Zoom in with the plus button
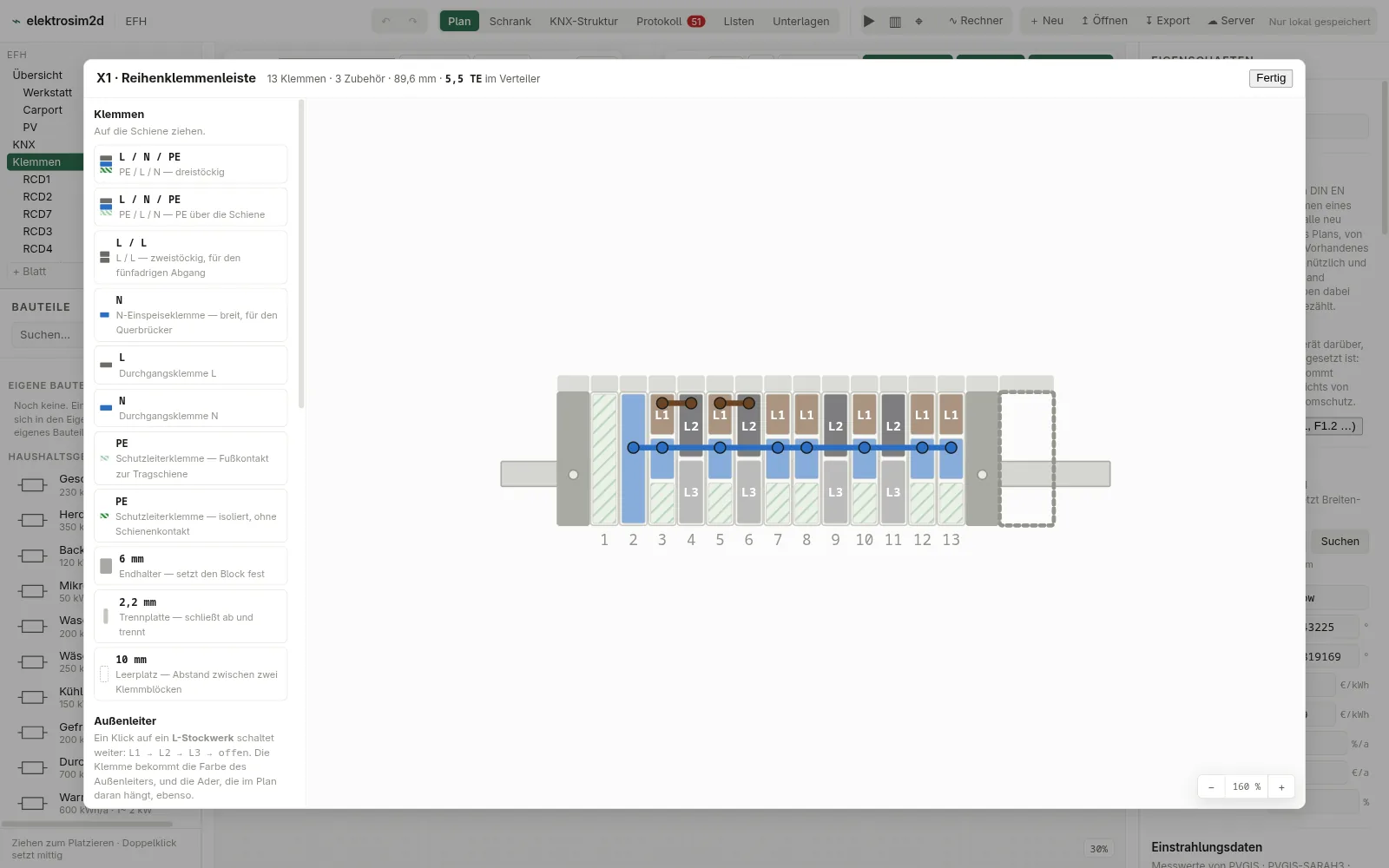This screenshot has width=1389, height=868. (1281, 787)
